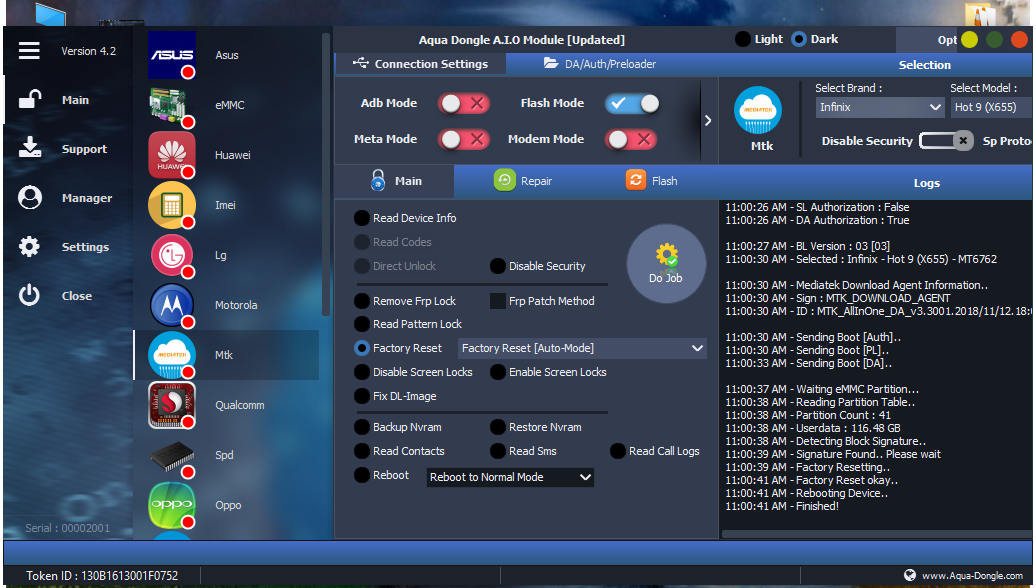The width and height of the screenshot is (1036, 588).
Task: Open the Select Brand Infinix dropdown
Action: coord(880,107)
